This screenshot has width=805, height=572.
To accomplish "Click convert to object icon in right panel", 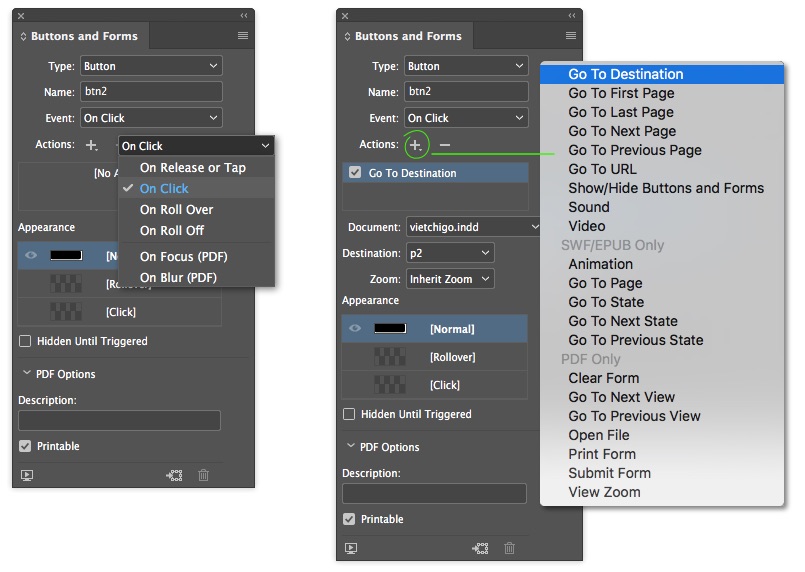I will 480,548.
